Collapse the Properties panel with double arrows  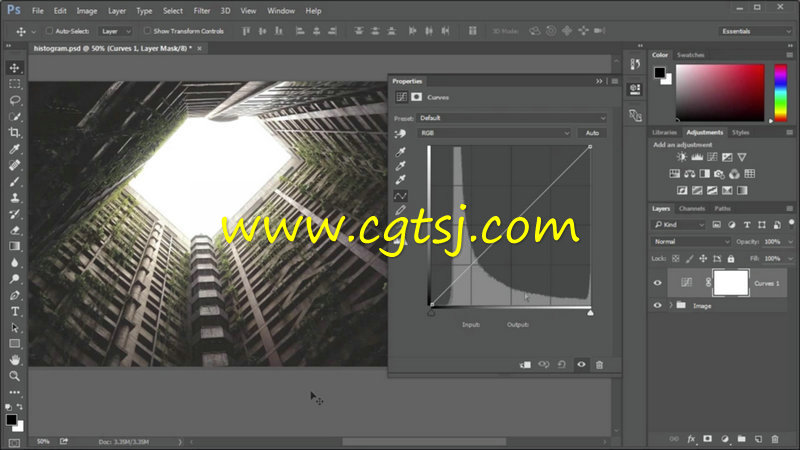(x=599, y=81)
